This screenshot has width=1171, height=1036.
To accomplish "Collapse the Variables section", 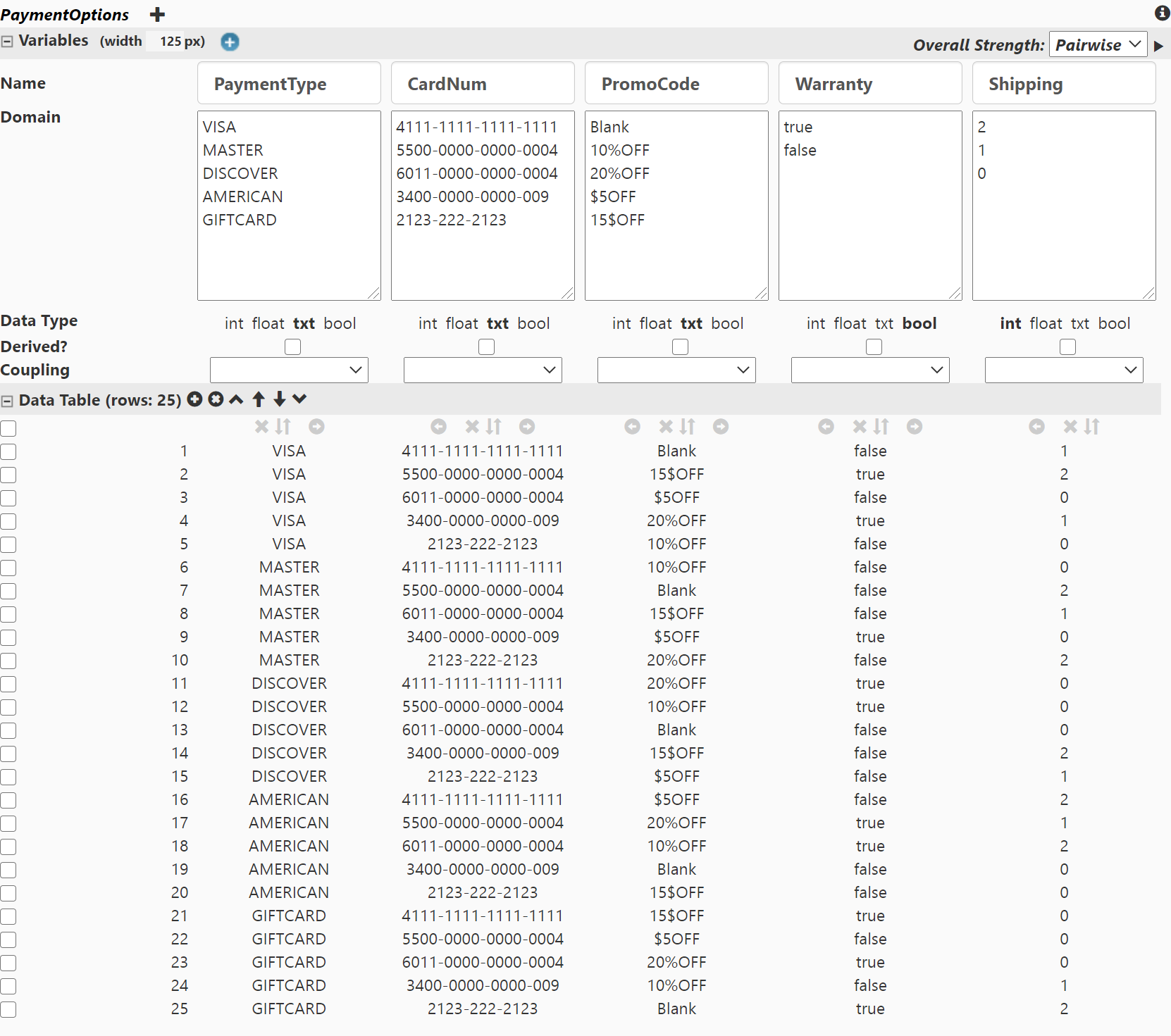I will tap(7, 42).
